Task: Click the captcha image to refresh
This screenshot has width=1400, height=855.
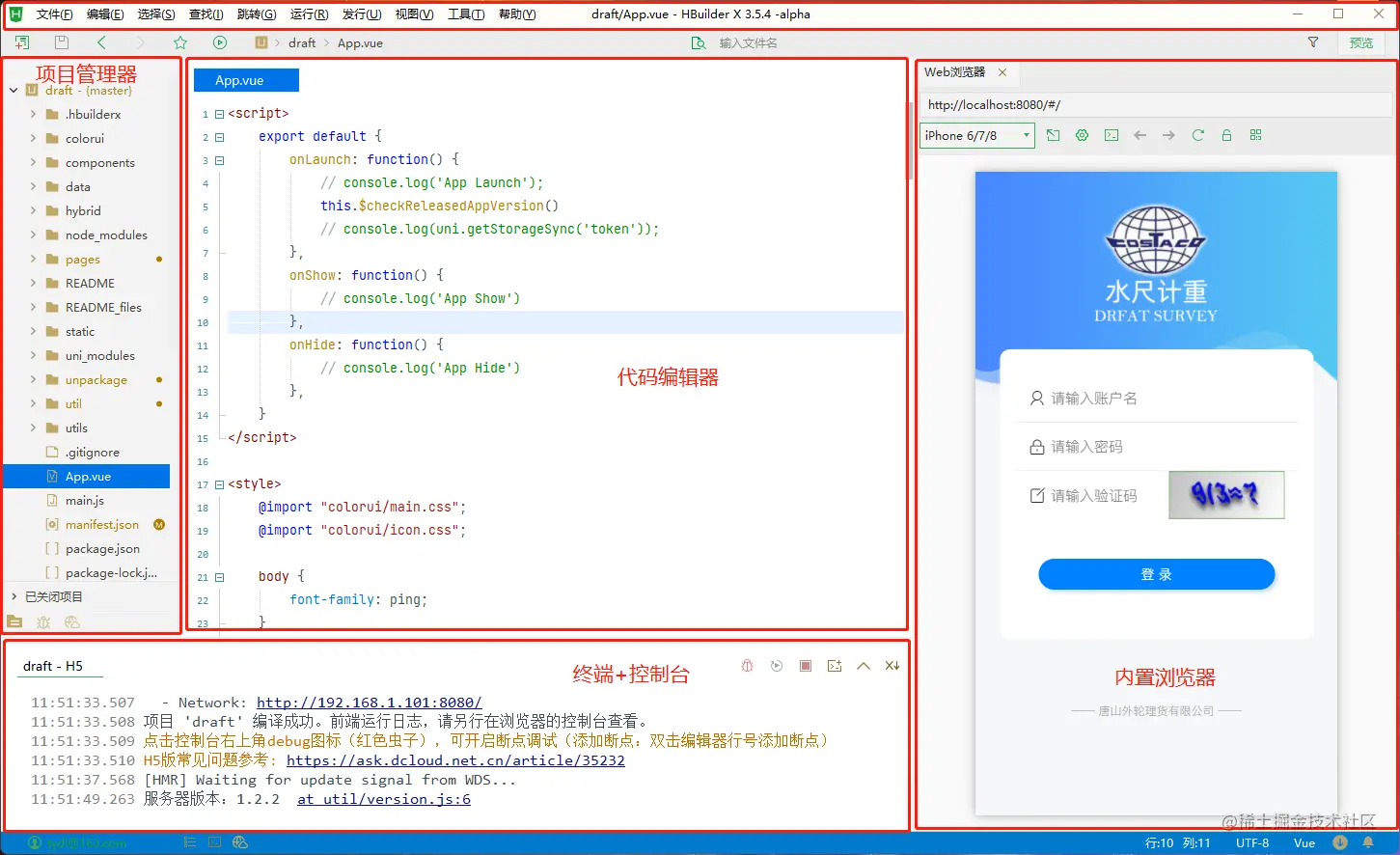Action: pyautogui.click(x=1226, y=495)
